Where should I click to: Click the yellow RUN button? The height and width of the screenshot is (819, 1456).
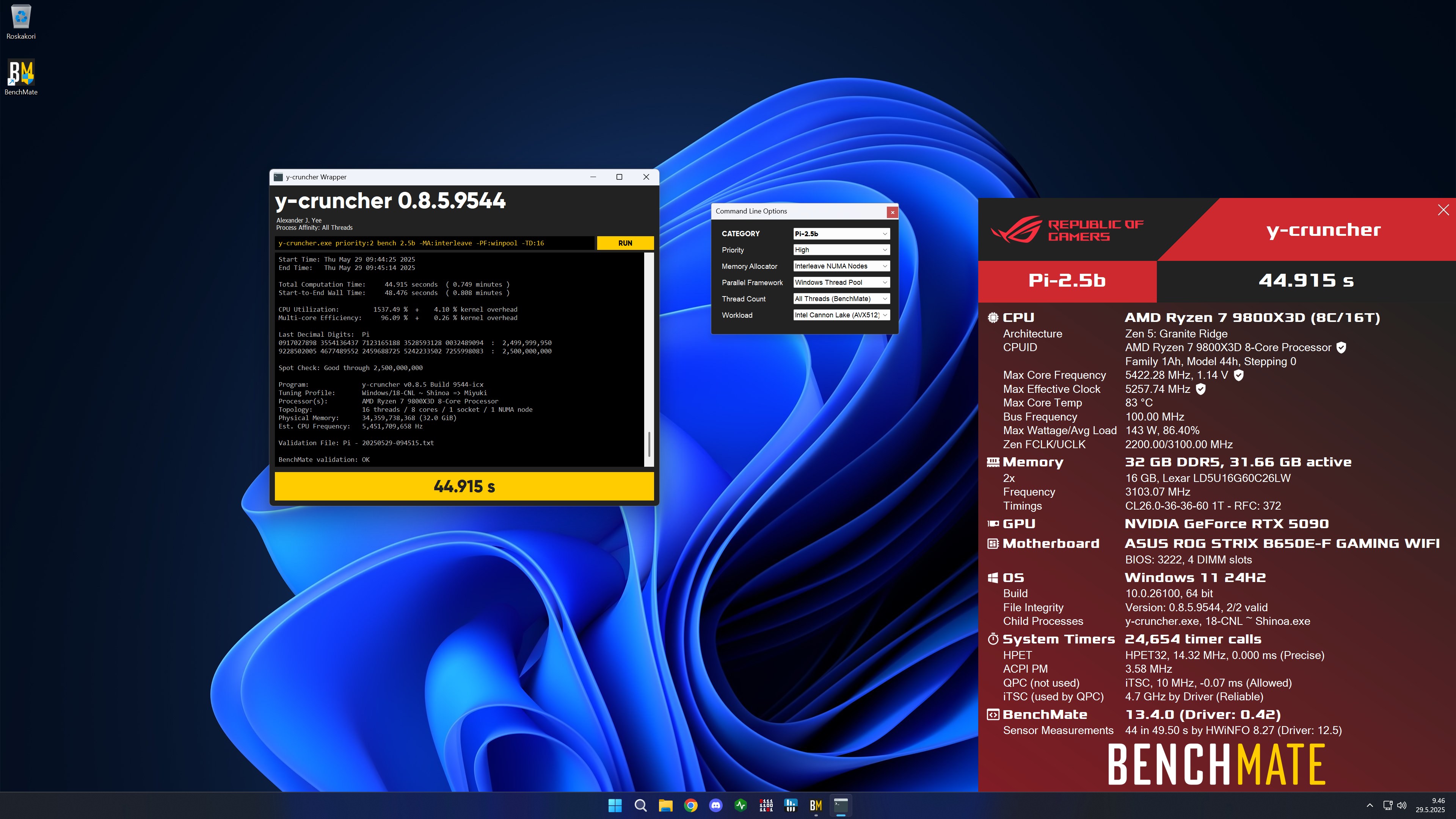(625, 243)
